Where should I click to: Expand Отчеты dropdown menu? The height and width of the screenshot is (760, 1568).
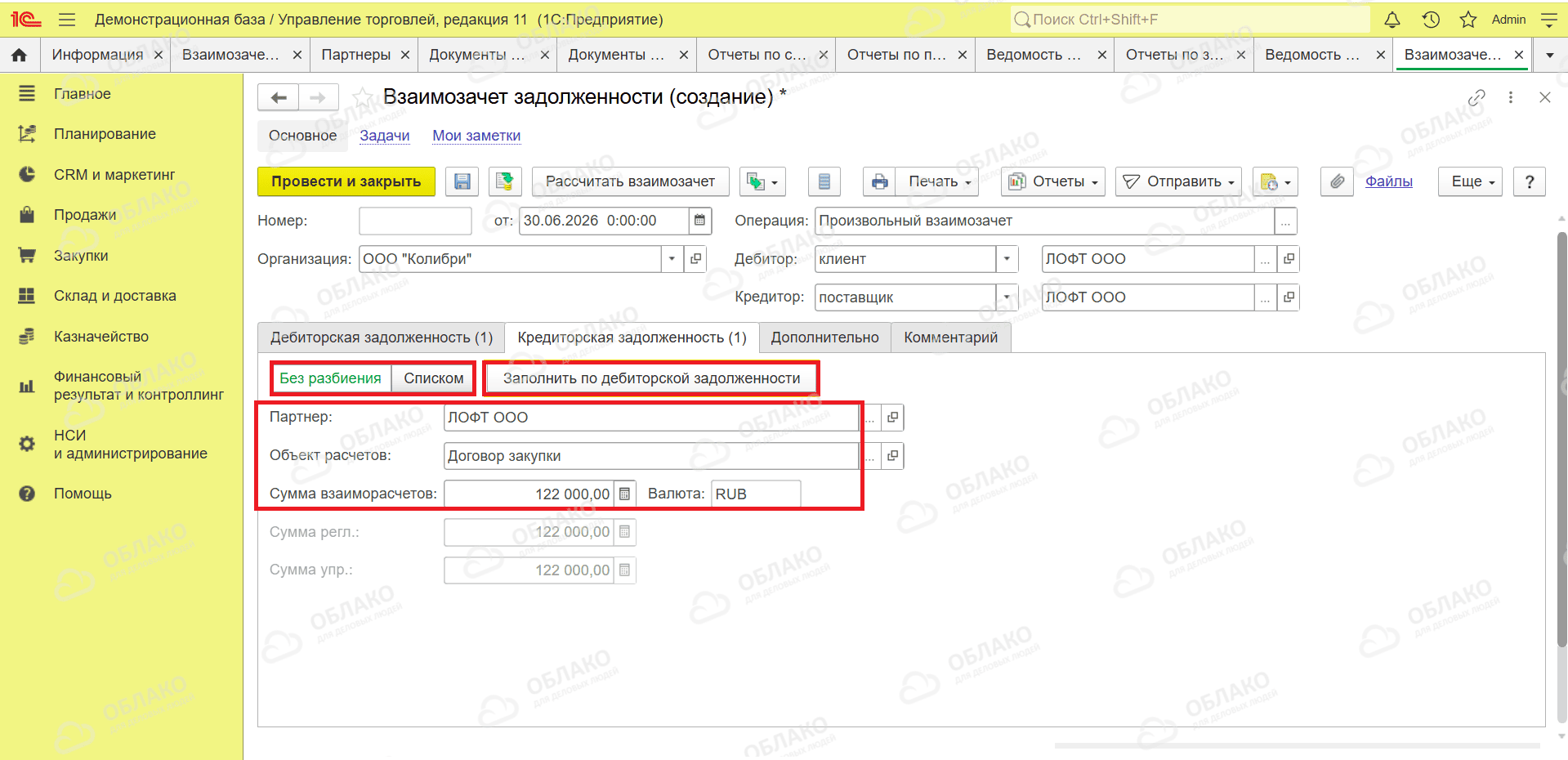[x=1053, y=181]
